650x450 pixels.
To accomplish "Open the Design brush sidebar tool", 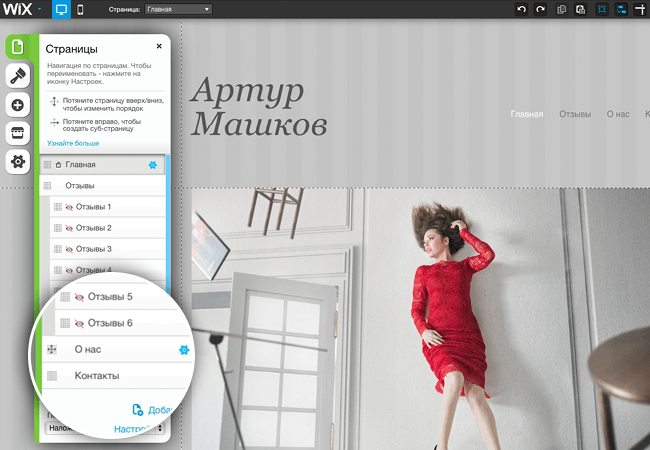I will (18, 76).
